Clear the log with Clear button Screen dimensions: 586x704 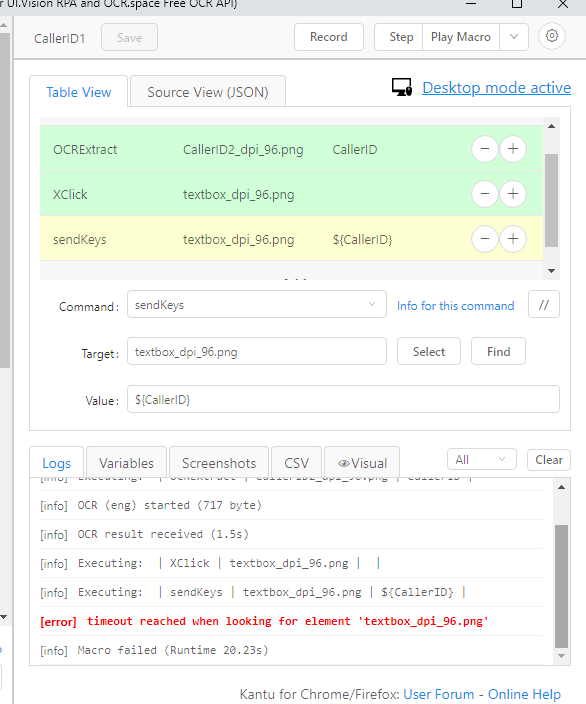(549, 460)
